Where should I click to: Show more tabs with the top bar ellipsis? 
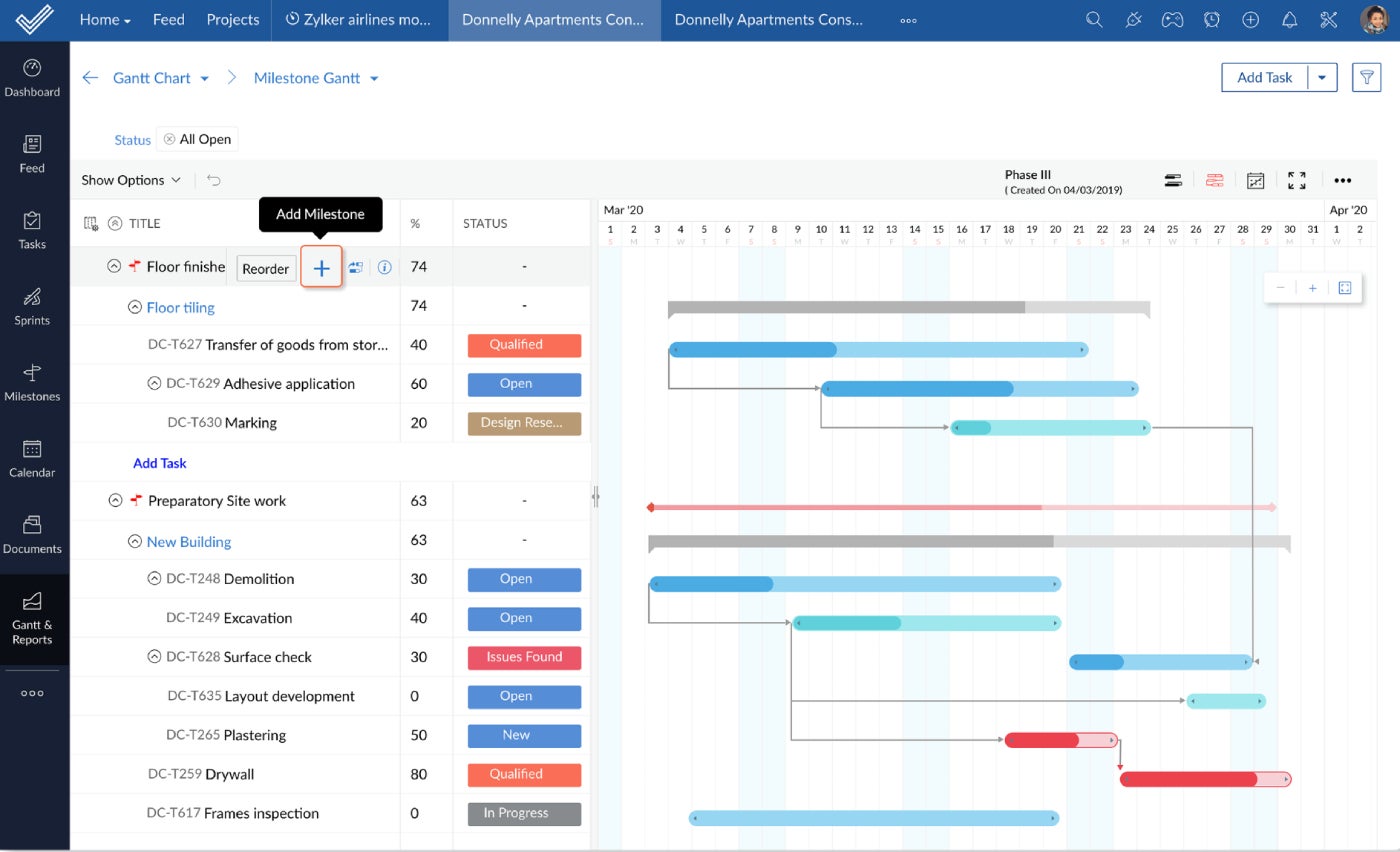click(908, 20)
